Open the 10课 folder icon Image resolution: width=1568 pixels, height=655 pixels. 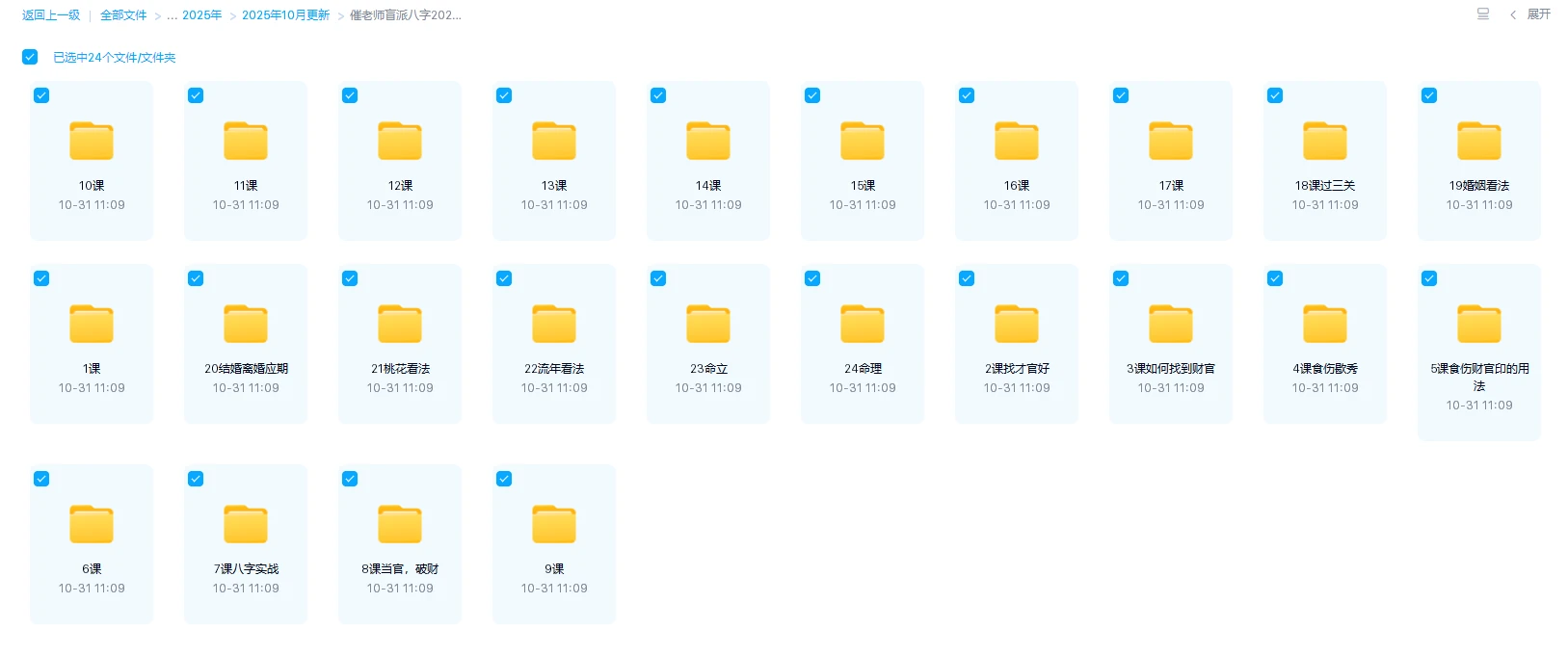[x=92, y=141]
